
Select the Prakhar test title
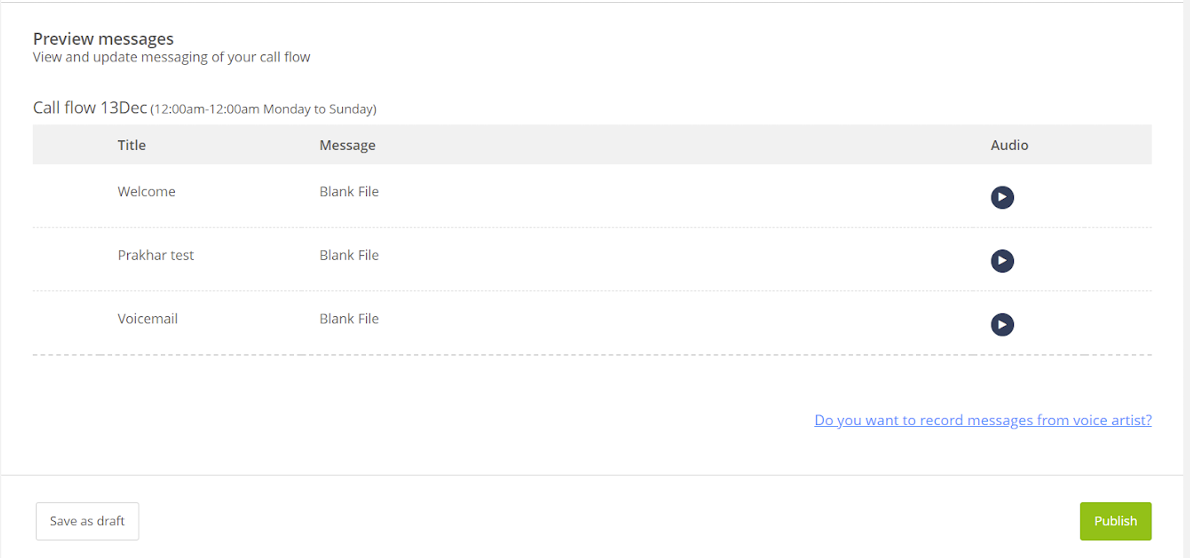(155, 255)
